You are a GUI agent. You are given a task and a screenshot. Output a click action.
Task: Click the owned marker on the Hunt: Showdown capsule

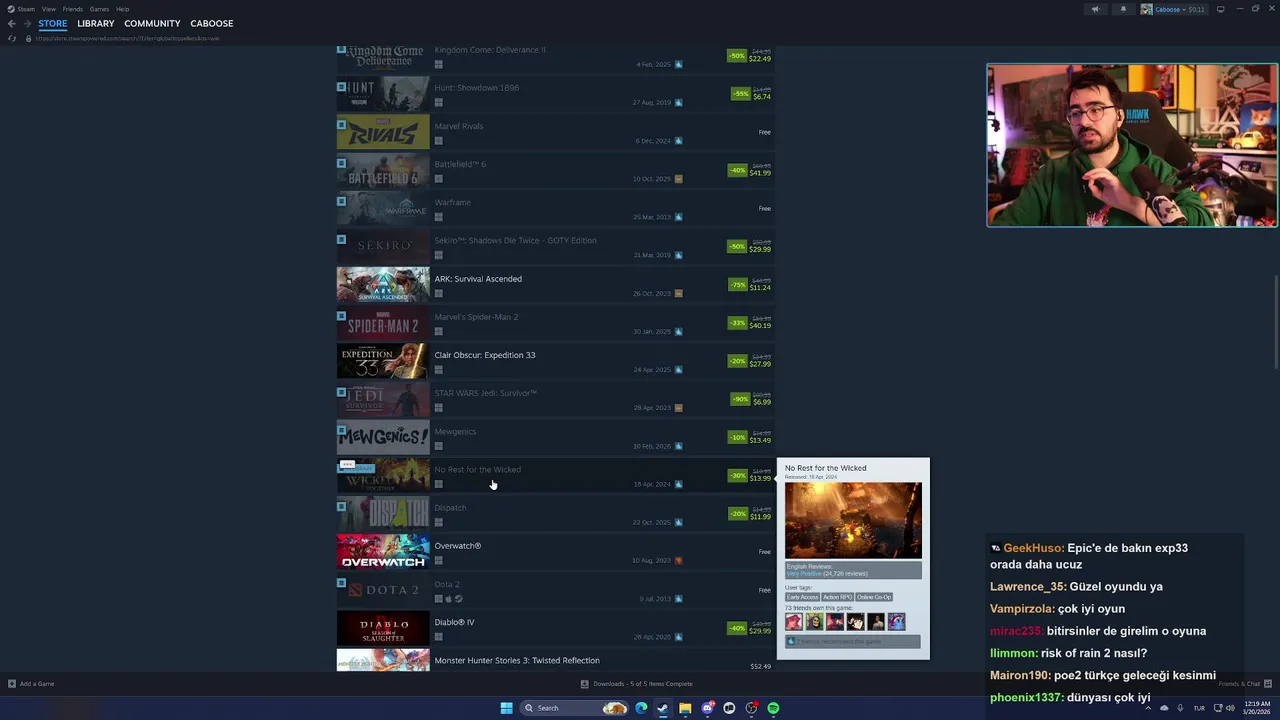341,87
